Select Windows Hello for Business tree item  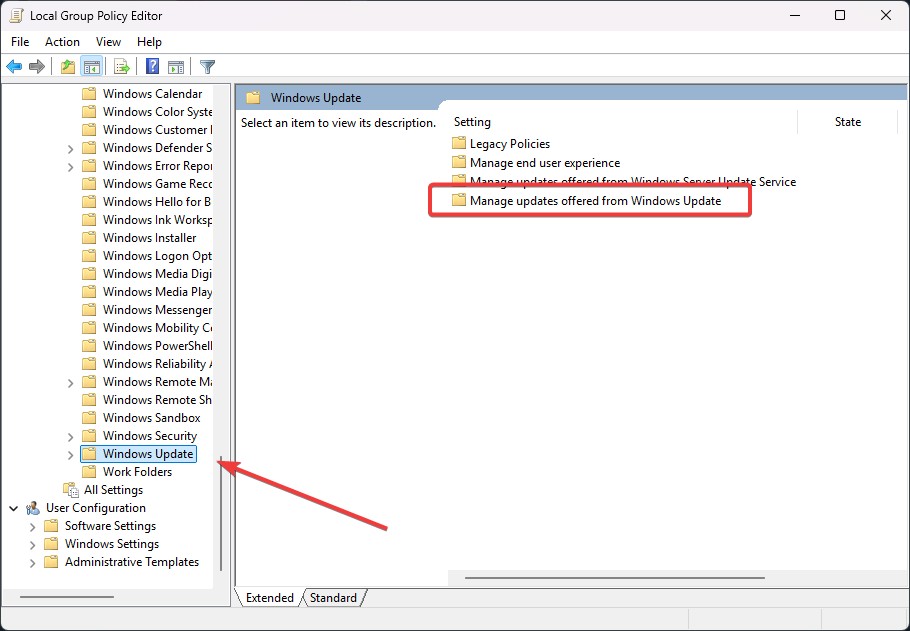157,201
